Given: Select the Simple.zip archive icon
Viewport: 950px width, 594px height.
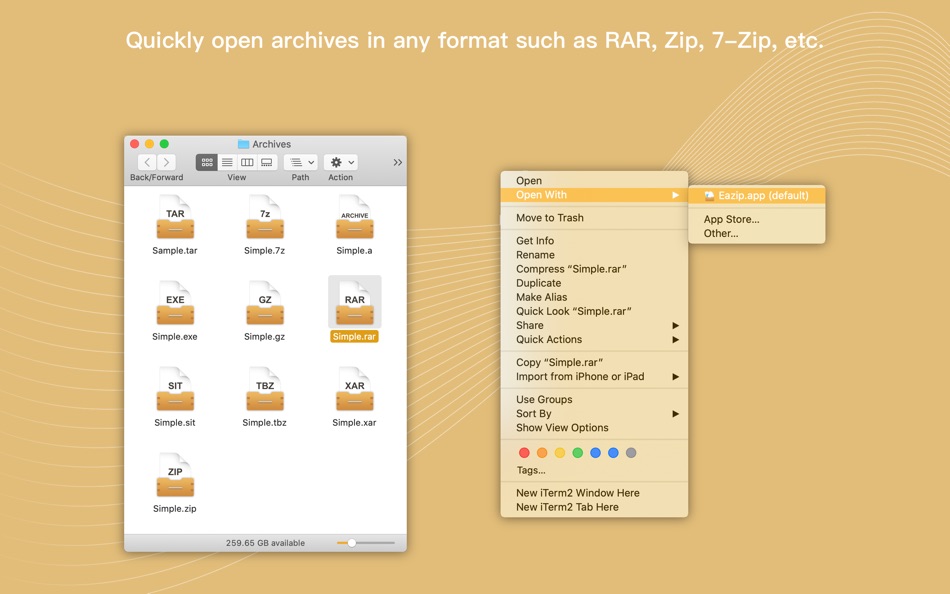Looking at the screenshot, I should 175,475.
